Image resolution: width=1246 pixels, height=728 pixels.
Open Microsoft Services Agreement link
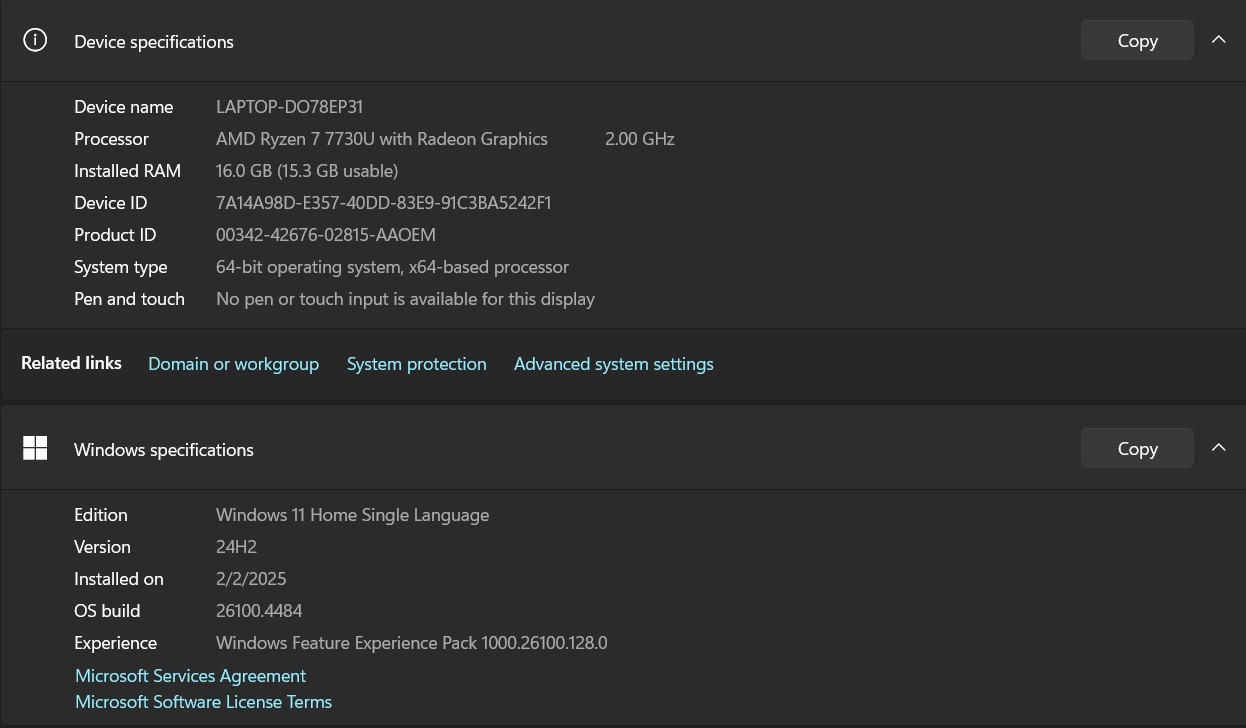pyautogui.click(x=190, y=676)
